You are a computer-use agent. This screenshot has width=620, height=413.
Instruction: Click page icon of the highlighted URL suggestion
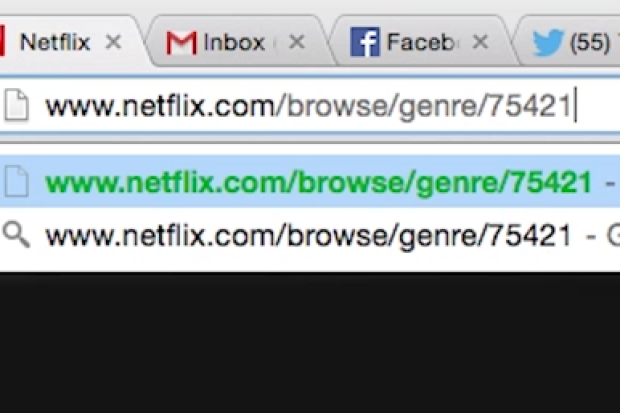pyautogui.click(x=17, y=182)
